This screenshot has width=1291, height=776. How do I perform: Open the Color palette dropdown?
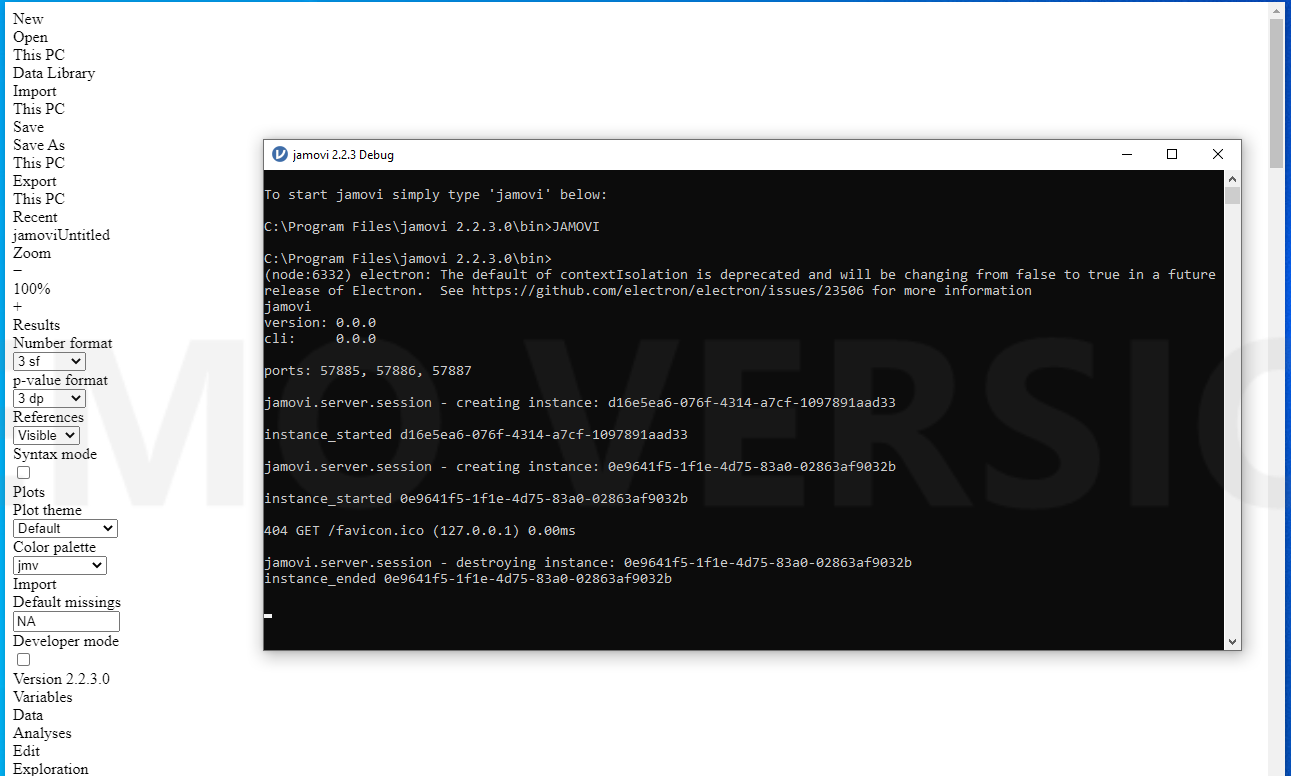tap(59, 565)
